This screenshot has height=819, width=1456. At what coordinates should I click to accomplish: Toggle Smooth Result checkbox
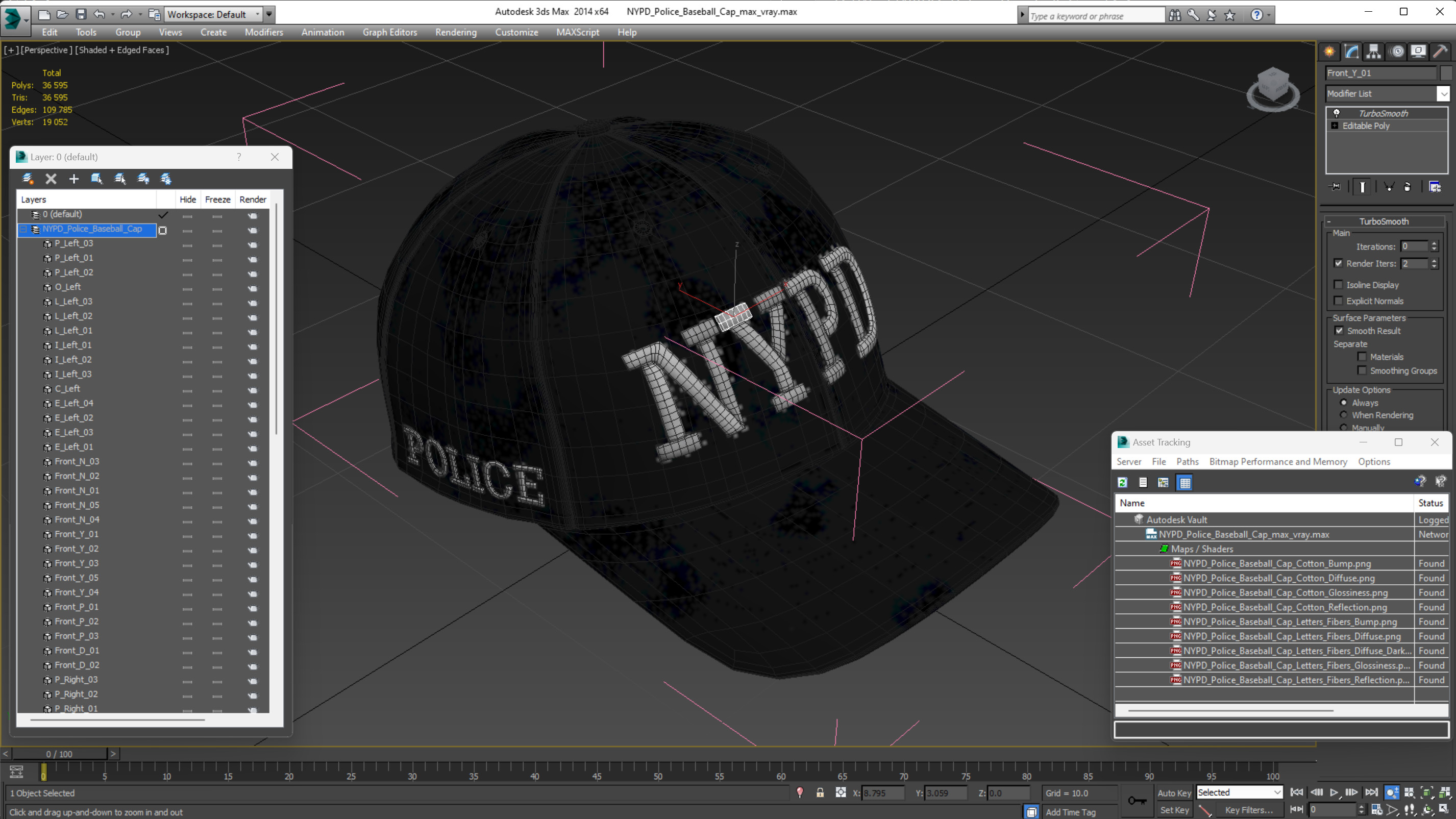tap(1339, 330)
